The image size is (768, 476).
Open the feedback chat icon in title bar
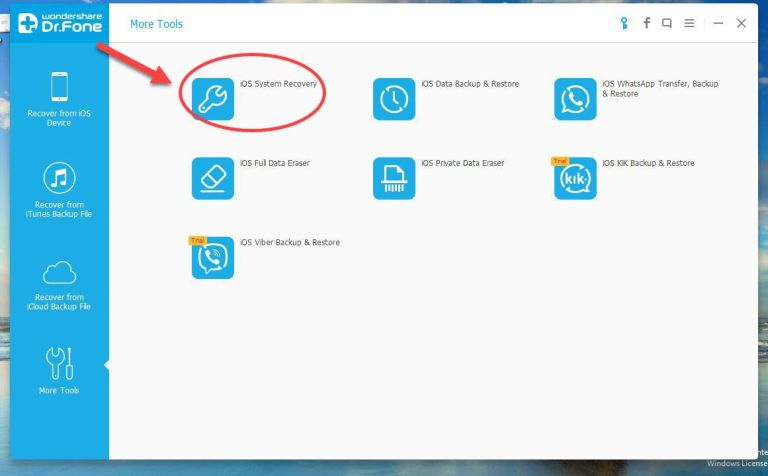click(667, 23)
